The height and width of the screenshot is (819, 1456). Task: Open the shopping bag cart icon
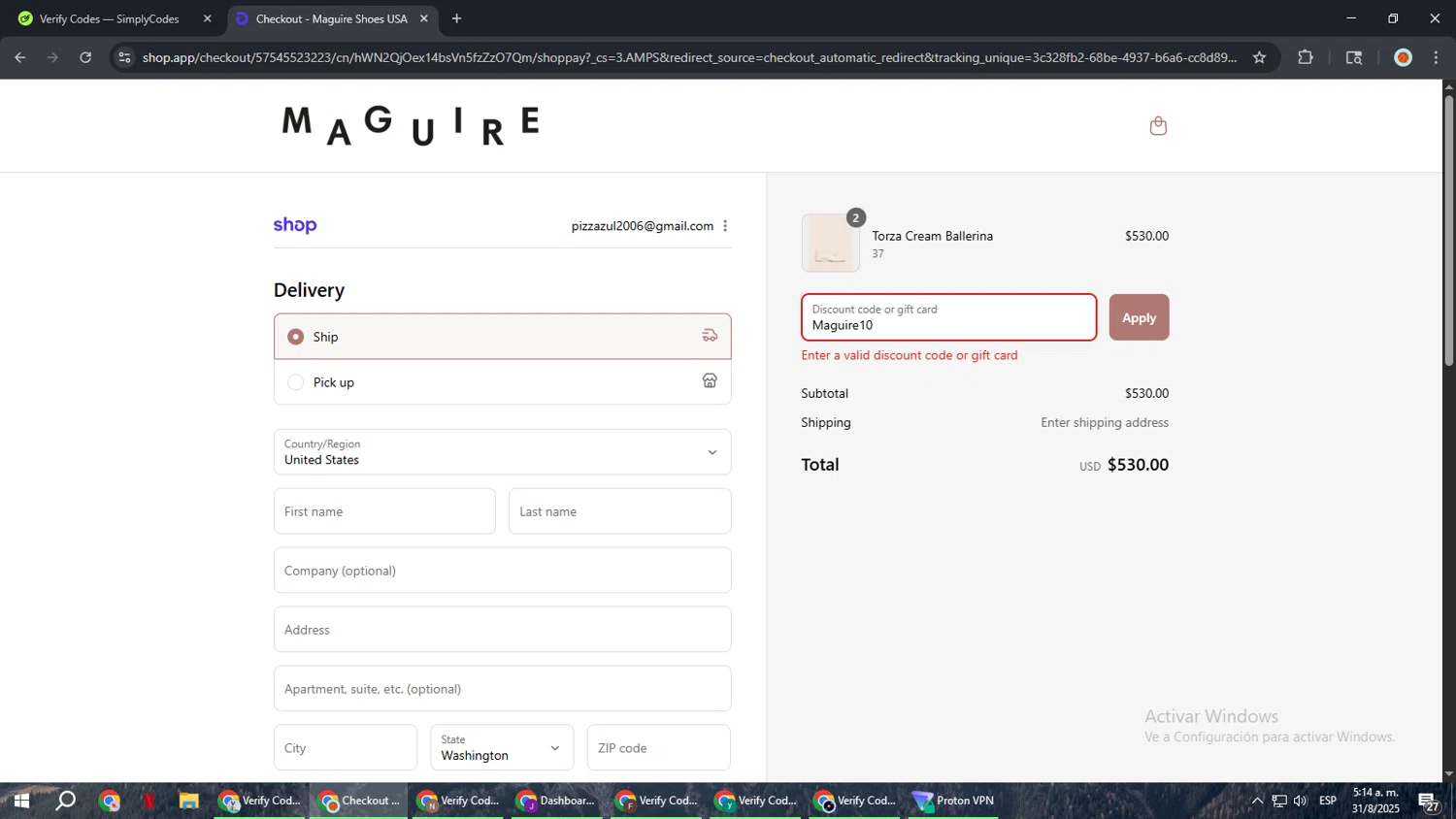coord(1157,125)
